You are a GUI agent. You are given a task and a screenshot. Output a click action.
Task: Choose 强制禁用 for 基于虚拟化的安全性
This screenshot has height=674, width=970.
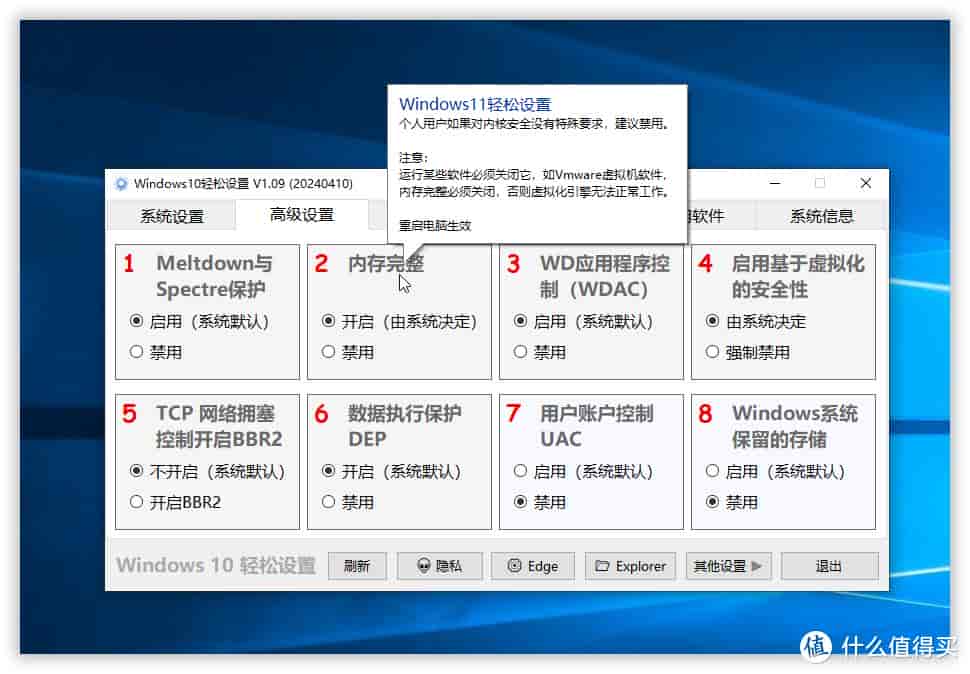pyautogui.click(x=747, y=352)
